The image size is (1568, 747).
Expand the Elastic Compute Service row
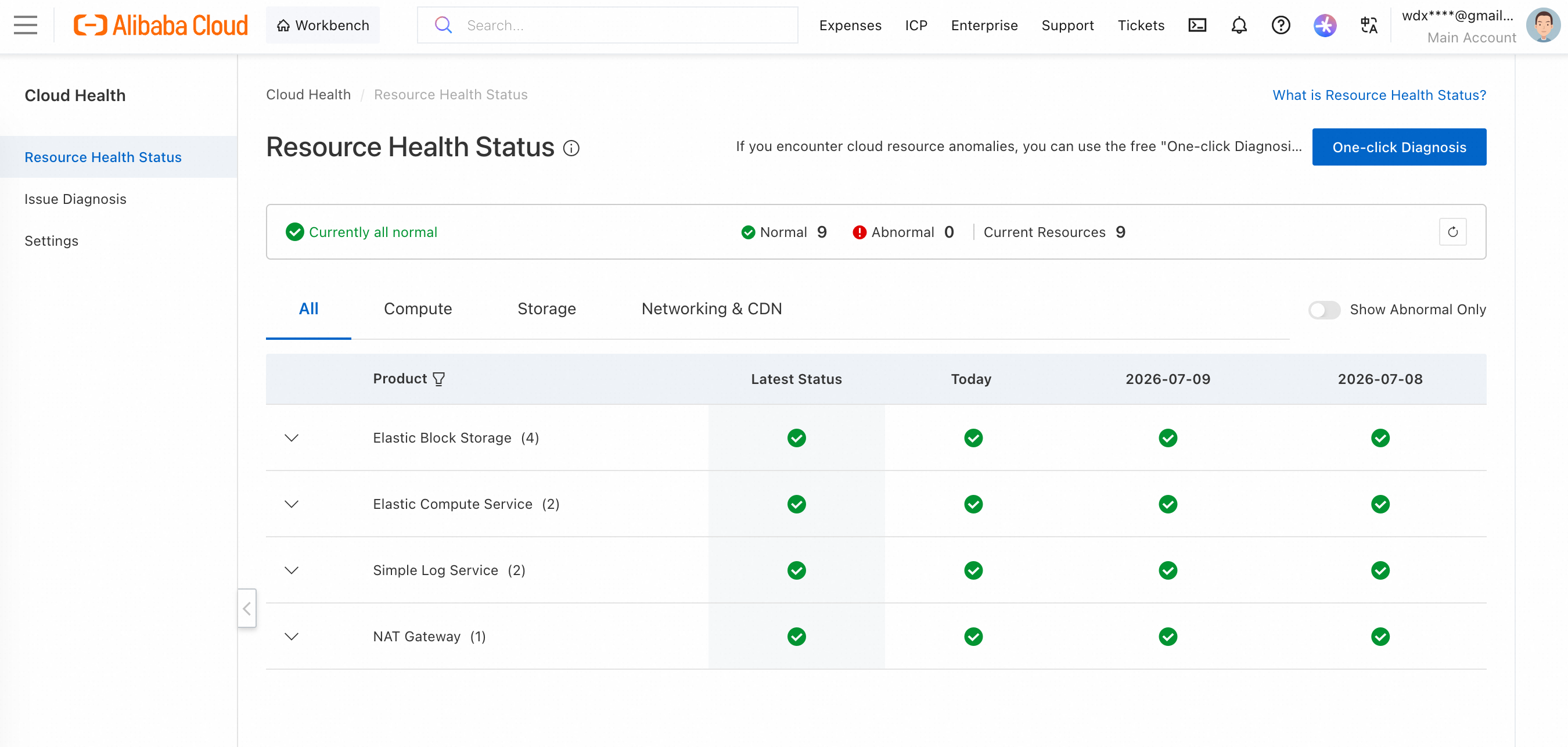tap(292, 504)
